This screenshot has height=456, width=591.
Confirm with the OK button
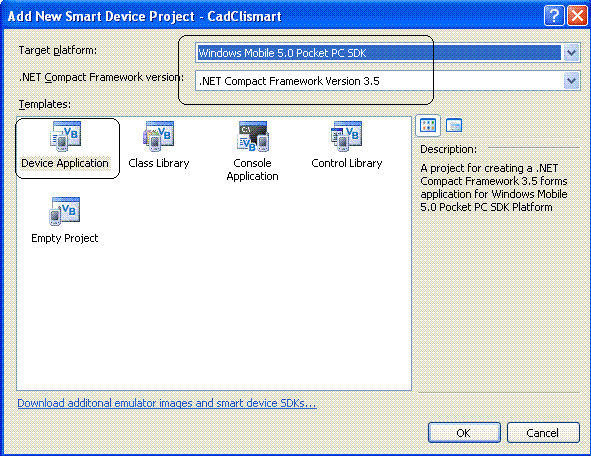tap(464, 433)
